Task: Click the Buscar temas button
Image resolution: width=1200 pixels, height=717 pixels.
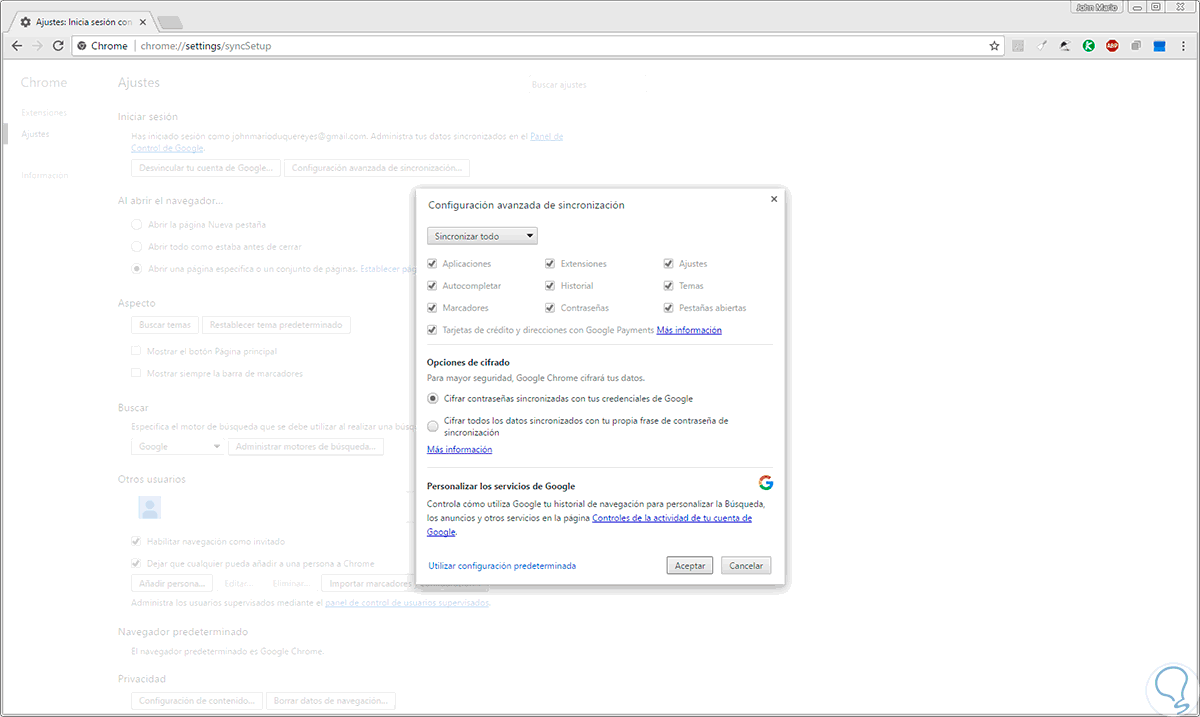Action: coord(165,325)
